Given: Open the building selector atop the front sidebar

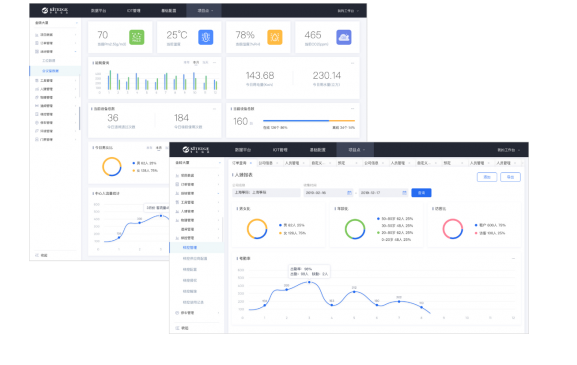Looking at the screenshot, I should [198, 163].
